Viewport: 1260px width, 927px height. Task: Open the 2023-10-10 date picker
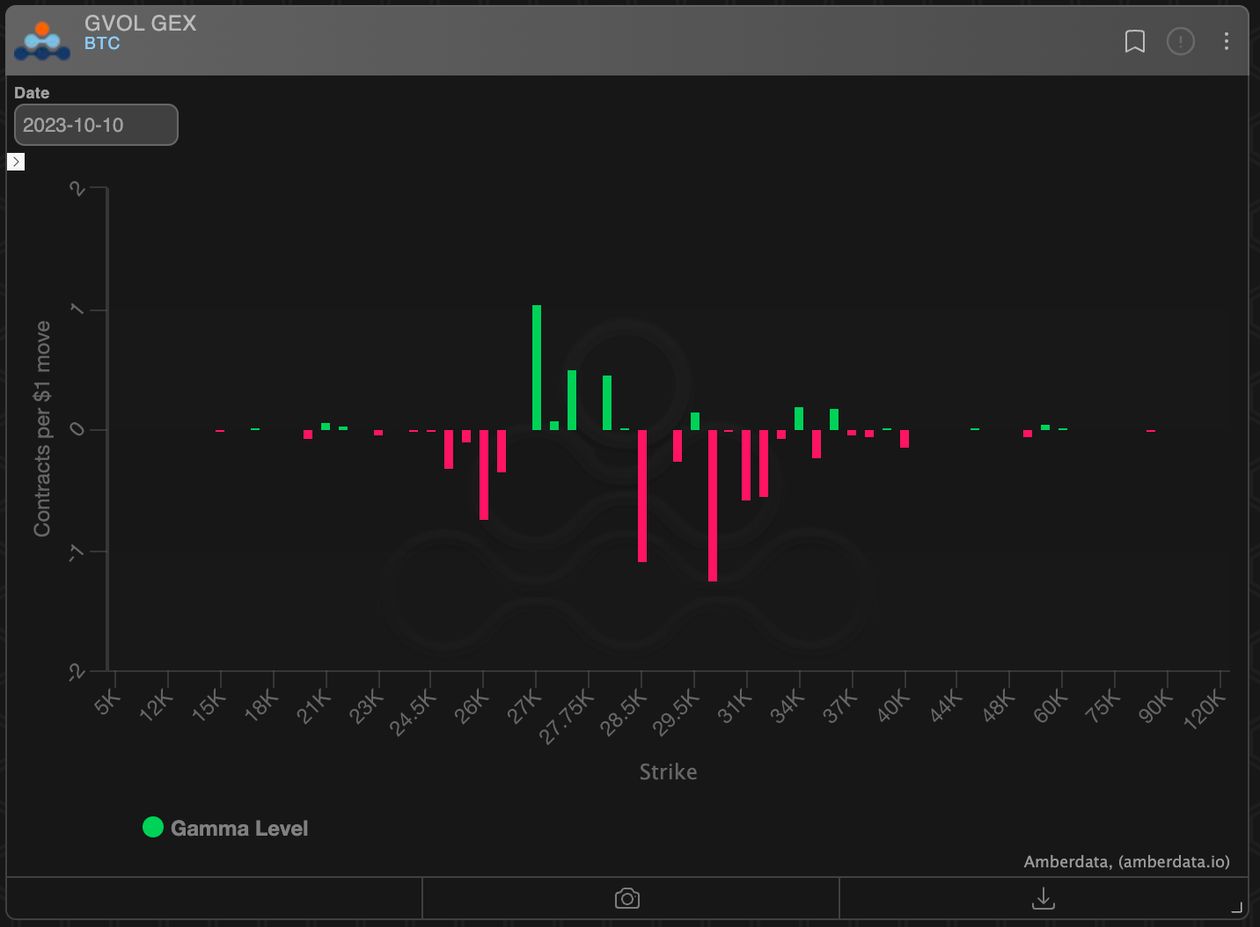click(96, 125)
